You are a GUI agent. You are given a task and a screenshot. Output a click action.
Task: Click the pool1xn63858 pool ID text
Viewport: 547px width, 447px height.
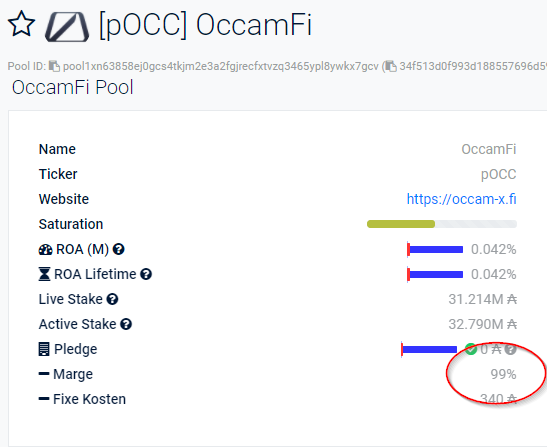[220, 66]
